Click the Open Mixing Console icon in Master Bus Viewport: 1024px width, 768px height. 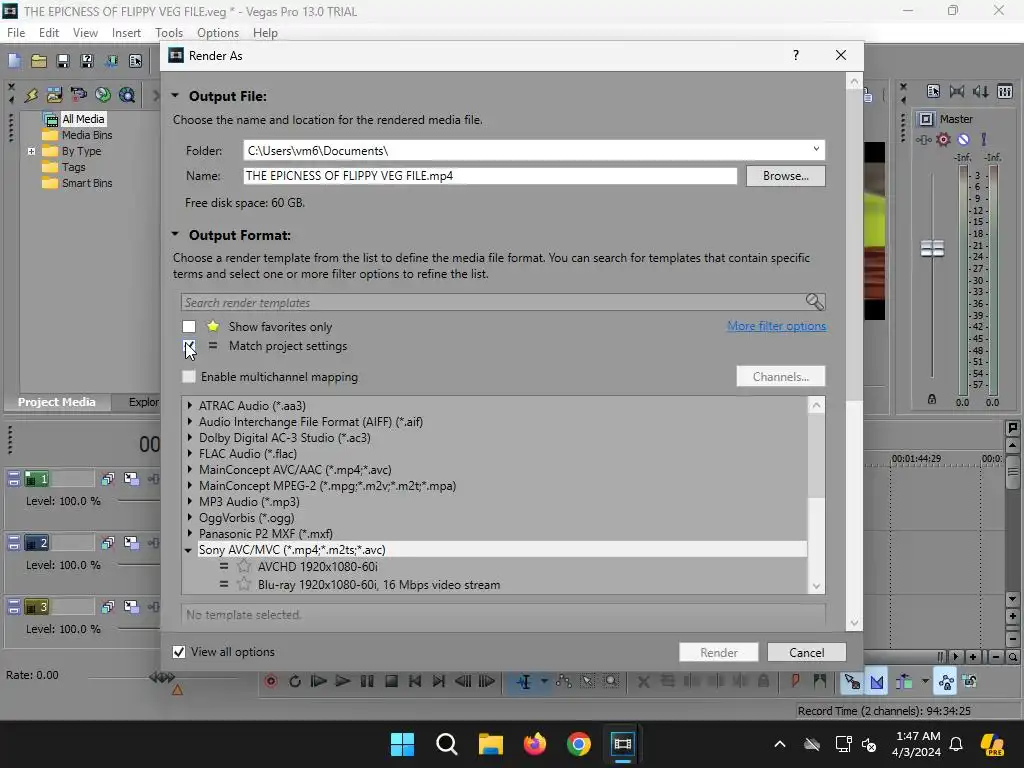[x=1005, y=91]
